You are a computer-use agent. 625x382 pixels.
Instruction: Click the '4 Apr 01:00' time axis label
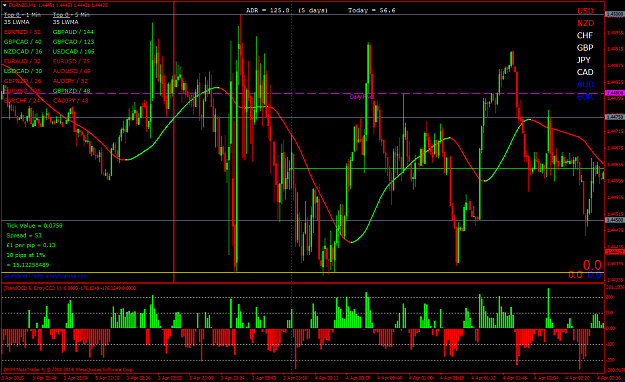421,378
